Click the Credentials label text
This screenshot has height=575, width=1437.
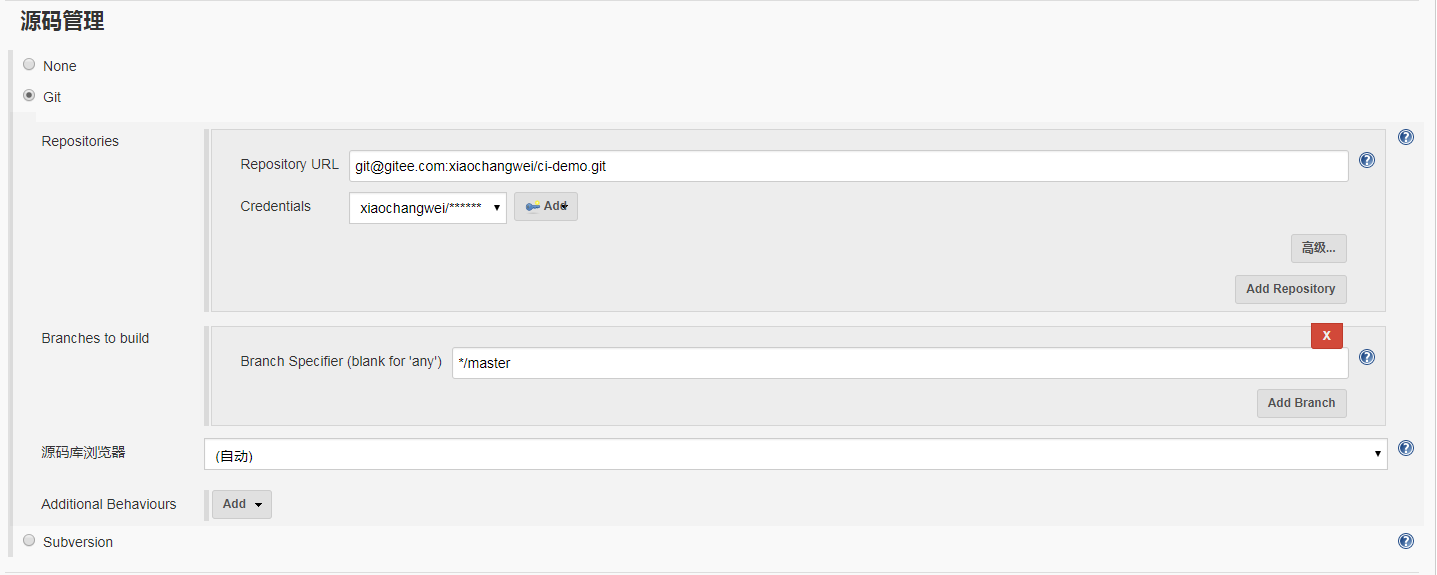click(x=276, y=206)
